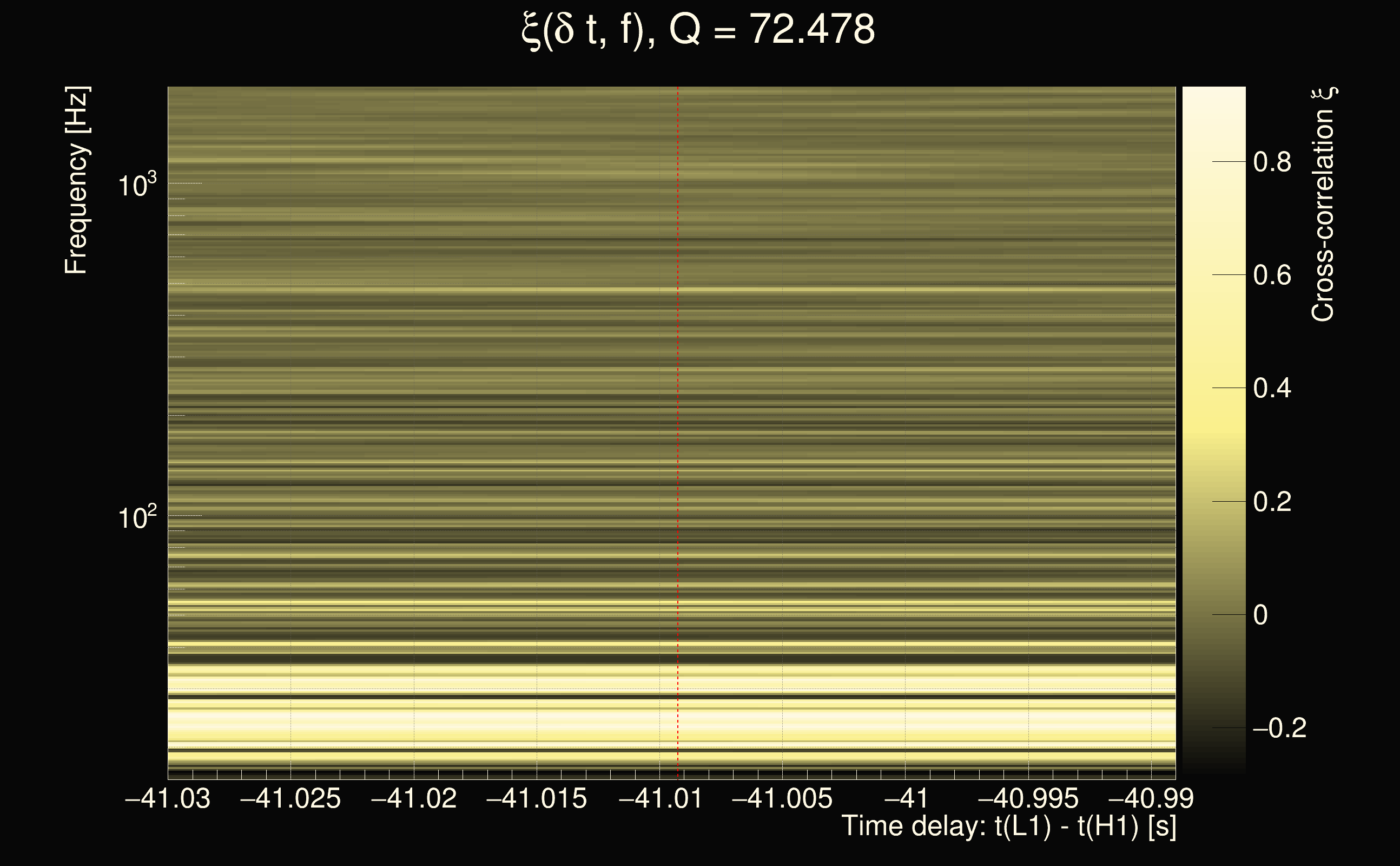Click the 10² frequency tick label
The image size is (1400, 866).
pos(137,518)
